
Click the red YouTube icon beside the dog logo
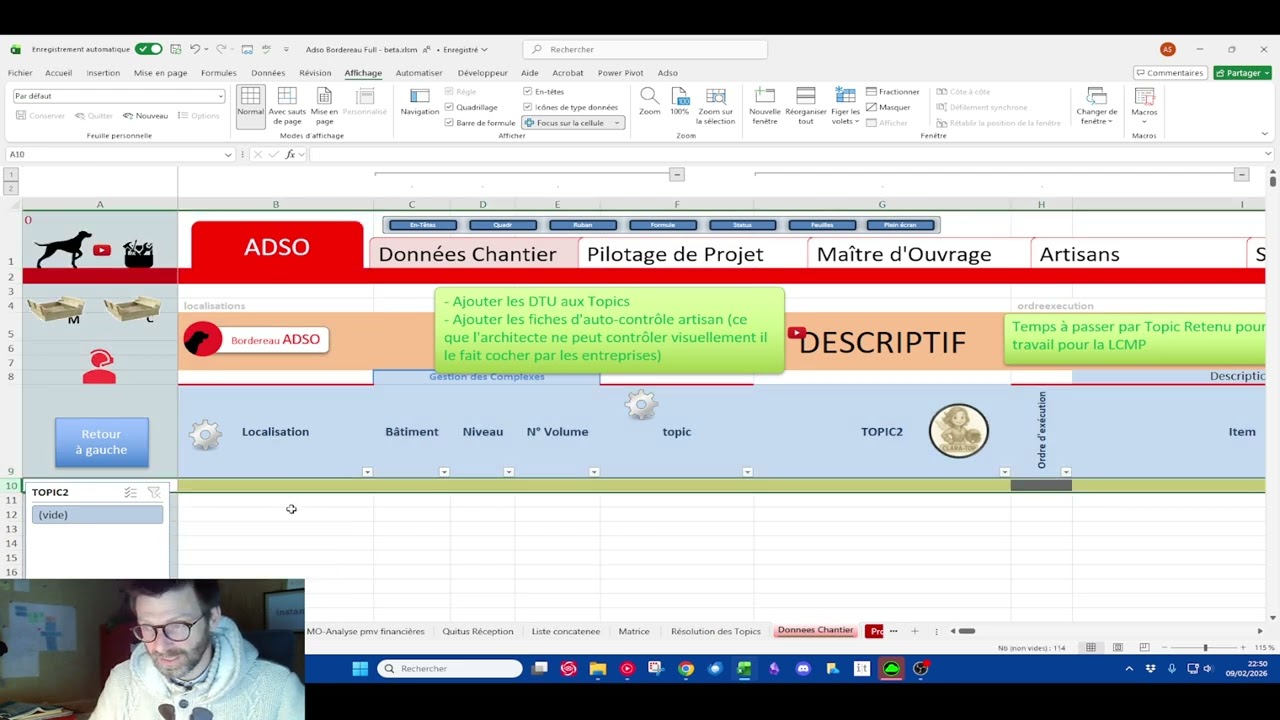click(x=102, y=250)
